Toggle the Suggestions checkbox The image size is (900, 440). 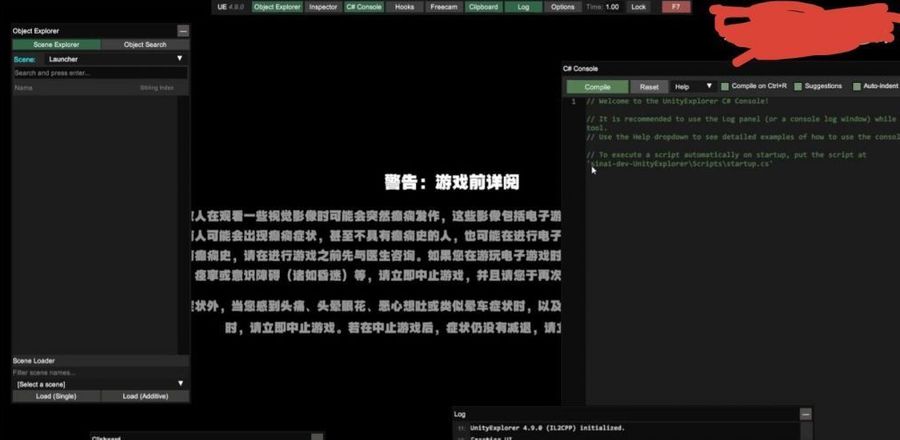click(x=798, y=87)
